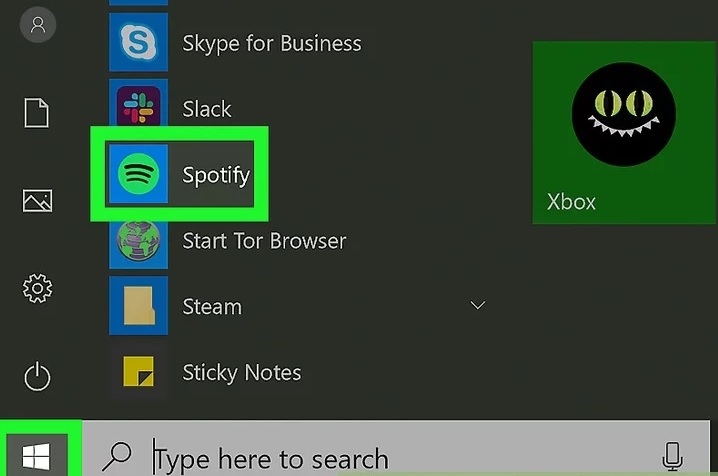Select the Slack label

(x=207, y=109)
